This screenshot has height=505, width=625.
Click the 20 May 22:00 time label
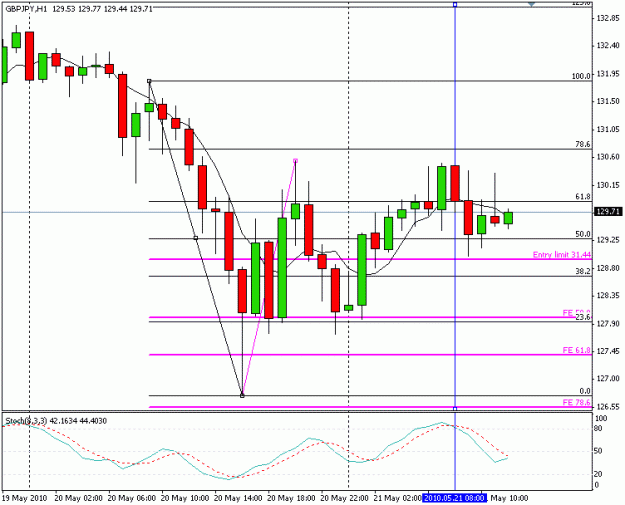click(345, 498)
